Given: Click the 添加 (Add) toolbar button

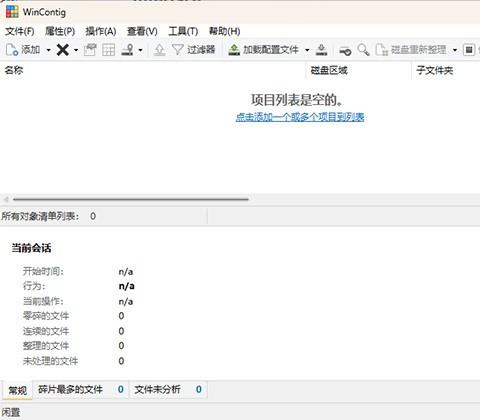Looking at the screenshot, I should [23, 50].
